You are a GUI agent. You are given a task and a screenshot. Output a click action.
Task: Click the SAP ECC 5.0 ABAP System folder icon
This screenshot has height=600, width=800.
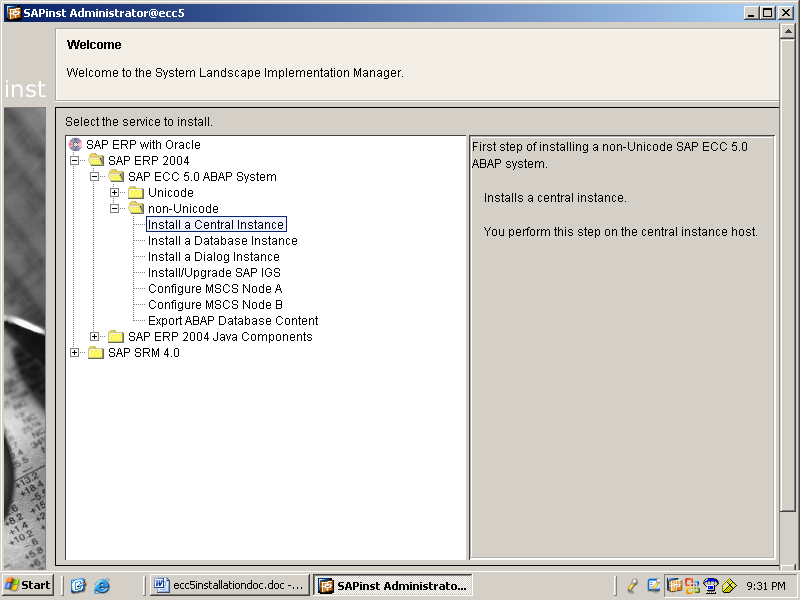click(116, 176)
